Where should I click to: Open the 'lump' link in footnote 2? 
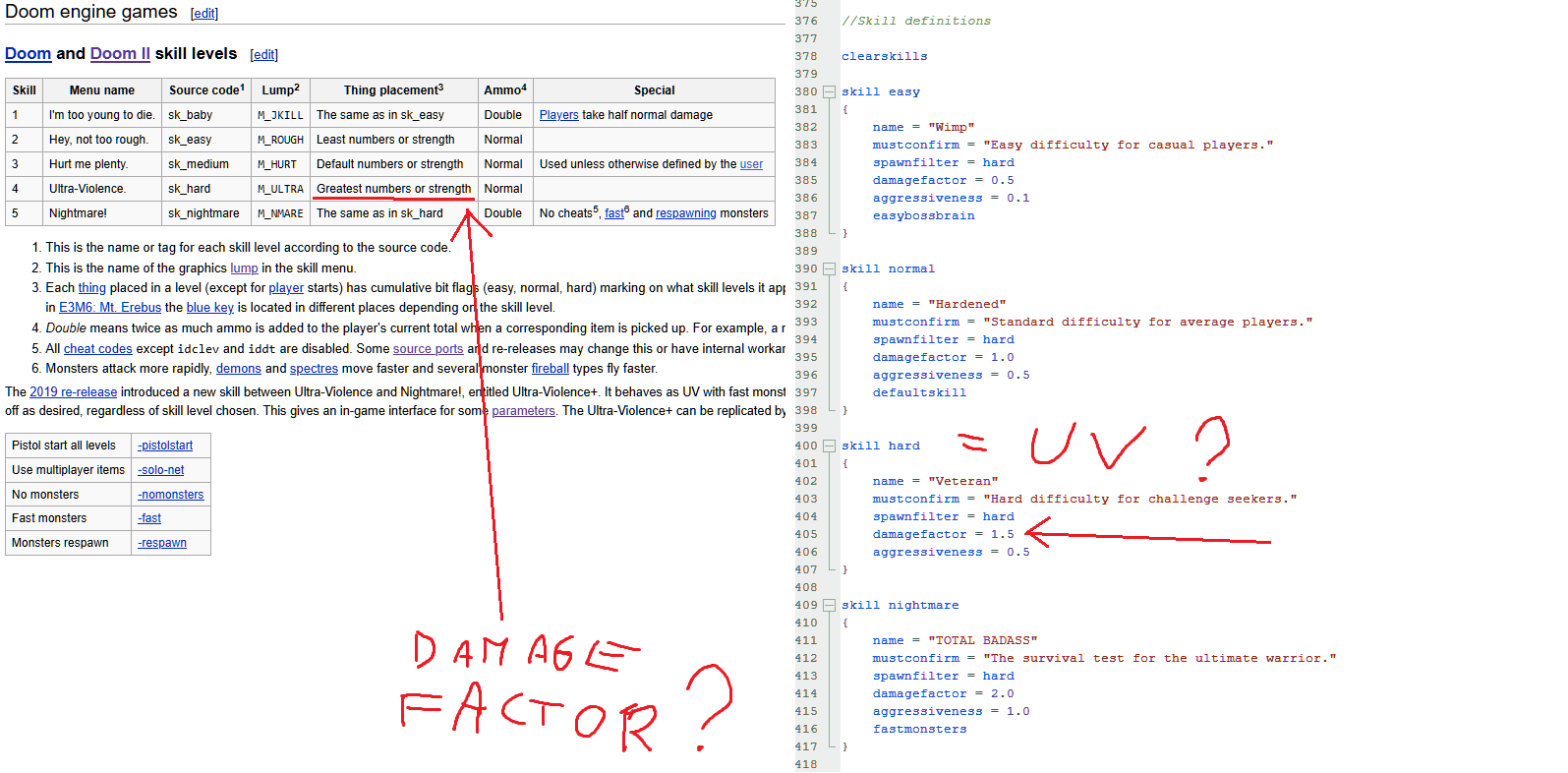[244, 268]
